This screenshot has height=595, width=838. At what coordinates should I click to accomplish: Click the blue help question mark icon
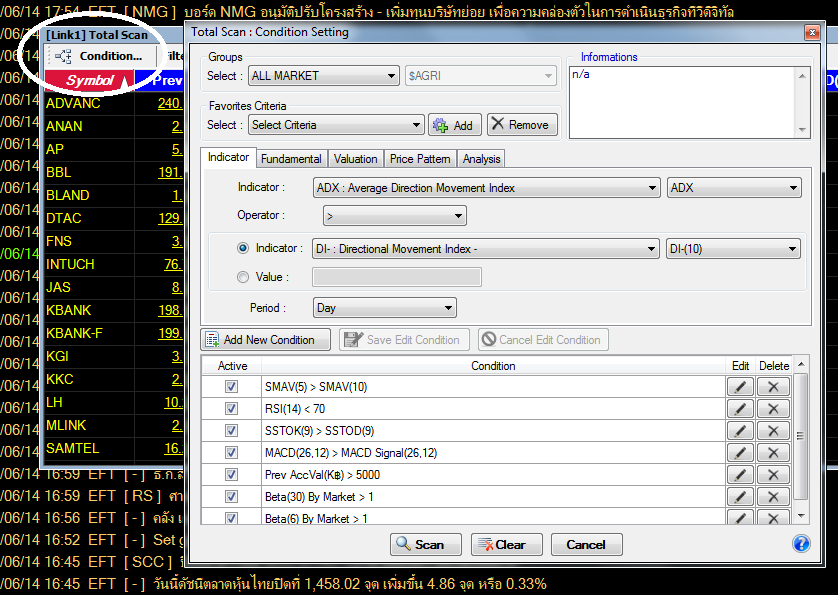[801, 544]
